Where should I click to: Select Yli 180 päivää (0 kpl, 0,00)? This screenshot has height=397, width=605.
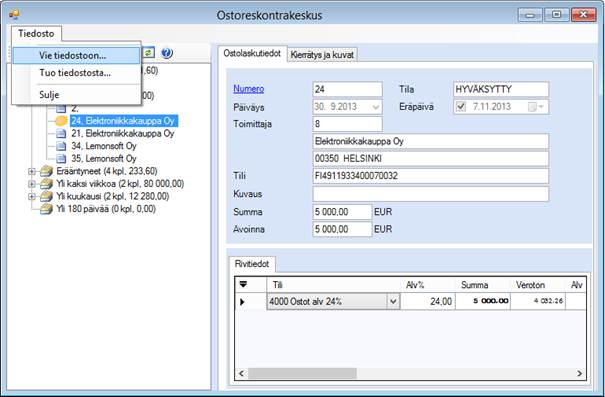106,209
